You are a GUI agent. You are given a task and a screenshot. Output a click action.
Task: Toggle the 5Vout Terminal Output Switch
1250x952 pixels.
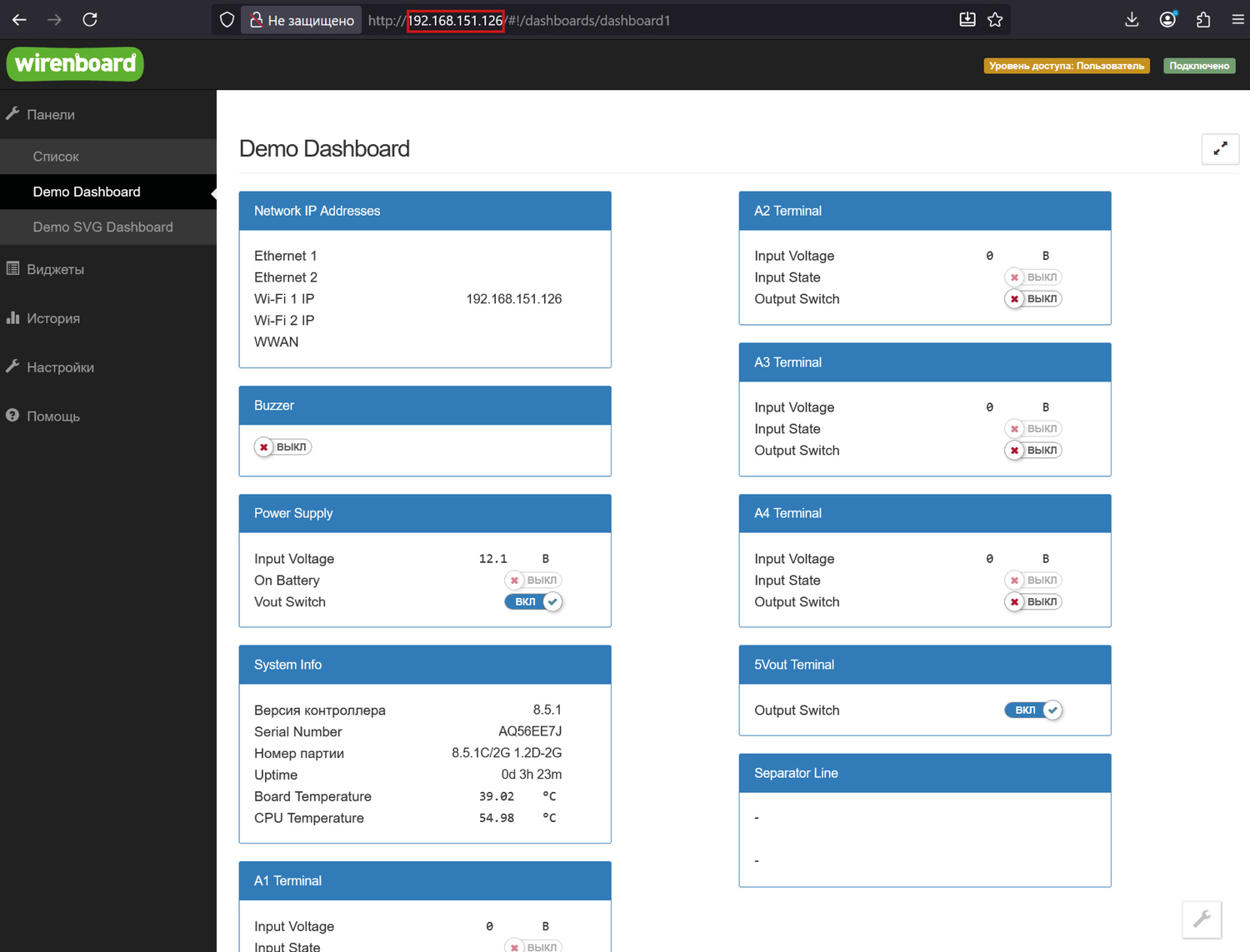click(x=1033, y=710)
